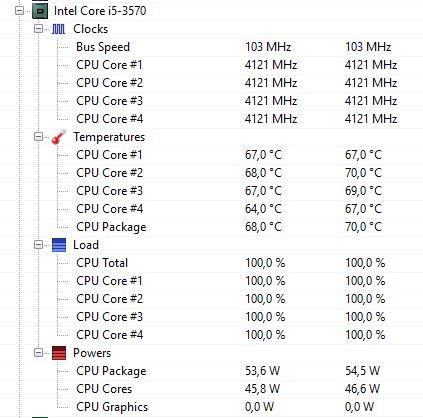Click the Intel Core i5-3570 processor chip icon
This screenshot has height=418, width=423.
pyautogui.click(x=40, y=11)
